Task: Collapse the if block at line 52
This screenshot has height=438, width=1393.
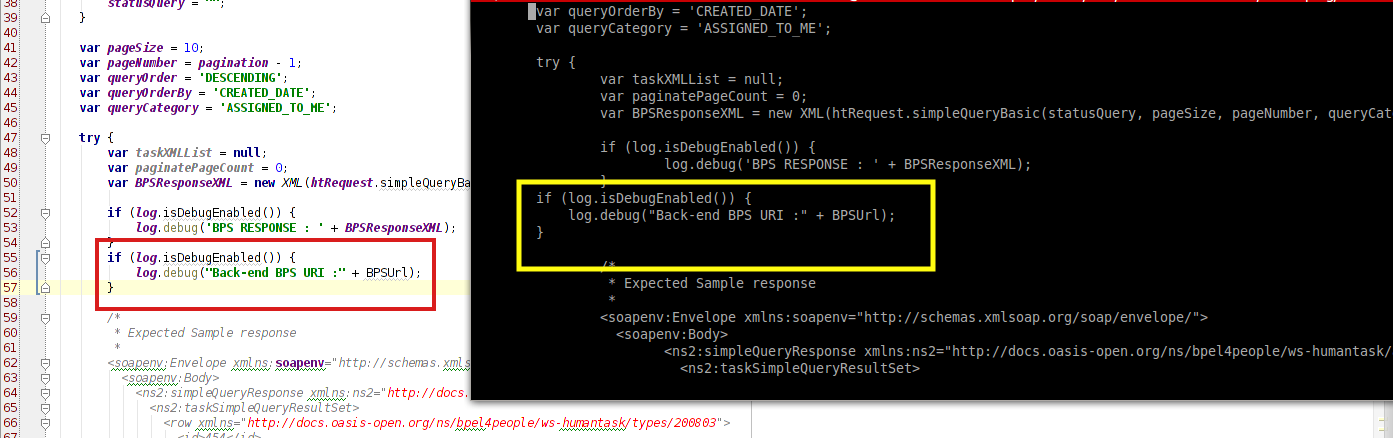Action: coord(45,213)
